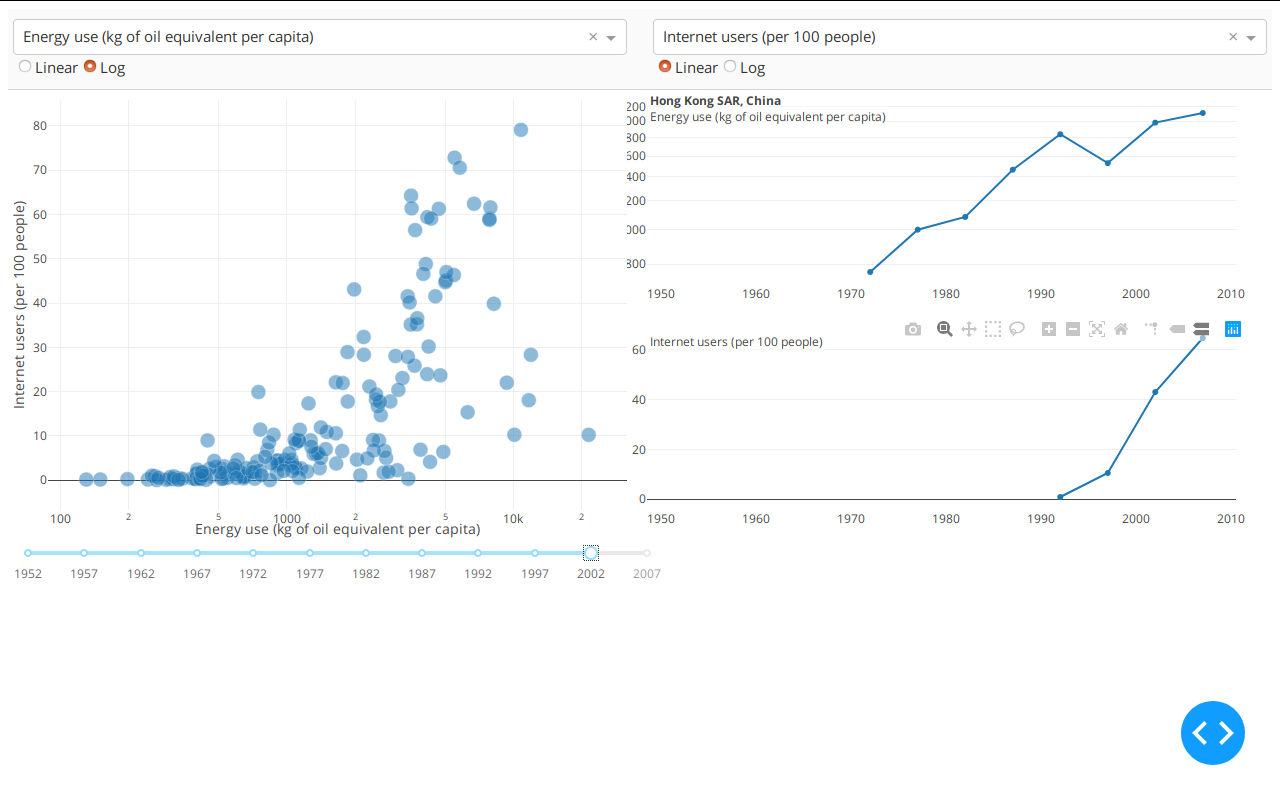Clear the Internet users dropdown selection
Screen dimensions: 1280x800
[1232, 37]
